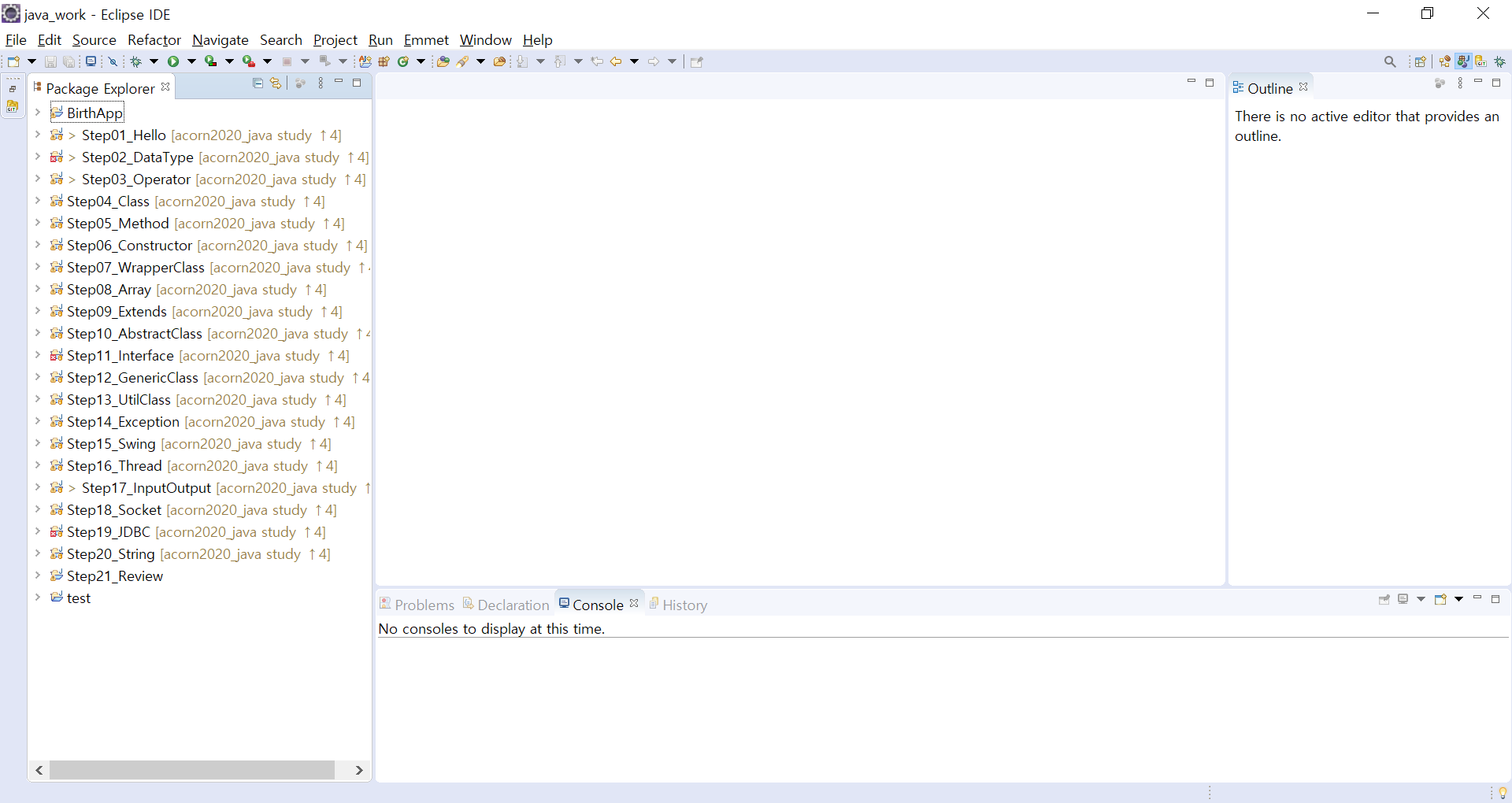The height and width of the screenshot is (803, 1512).
Task: Open the Display Selected Console dropdown
Action: pos(1421,599)
